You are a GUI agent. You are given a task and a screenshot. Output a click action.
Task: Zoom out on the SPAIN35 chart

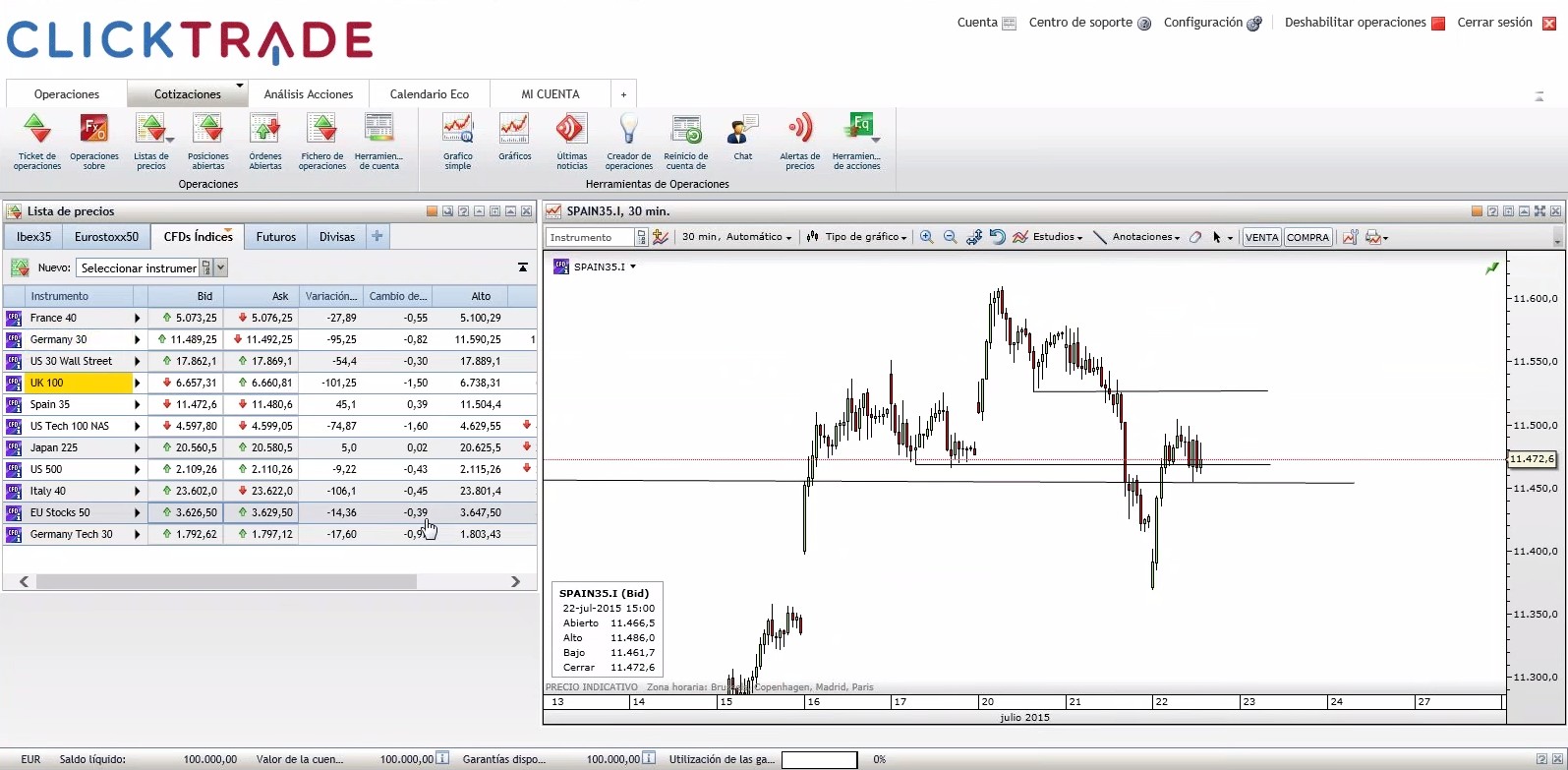tap(950, 237)
